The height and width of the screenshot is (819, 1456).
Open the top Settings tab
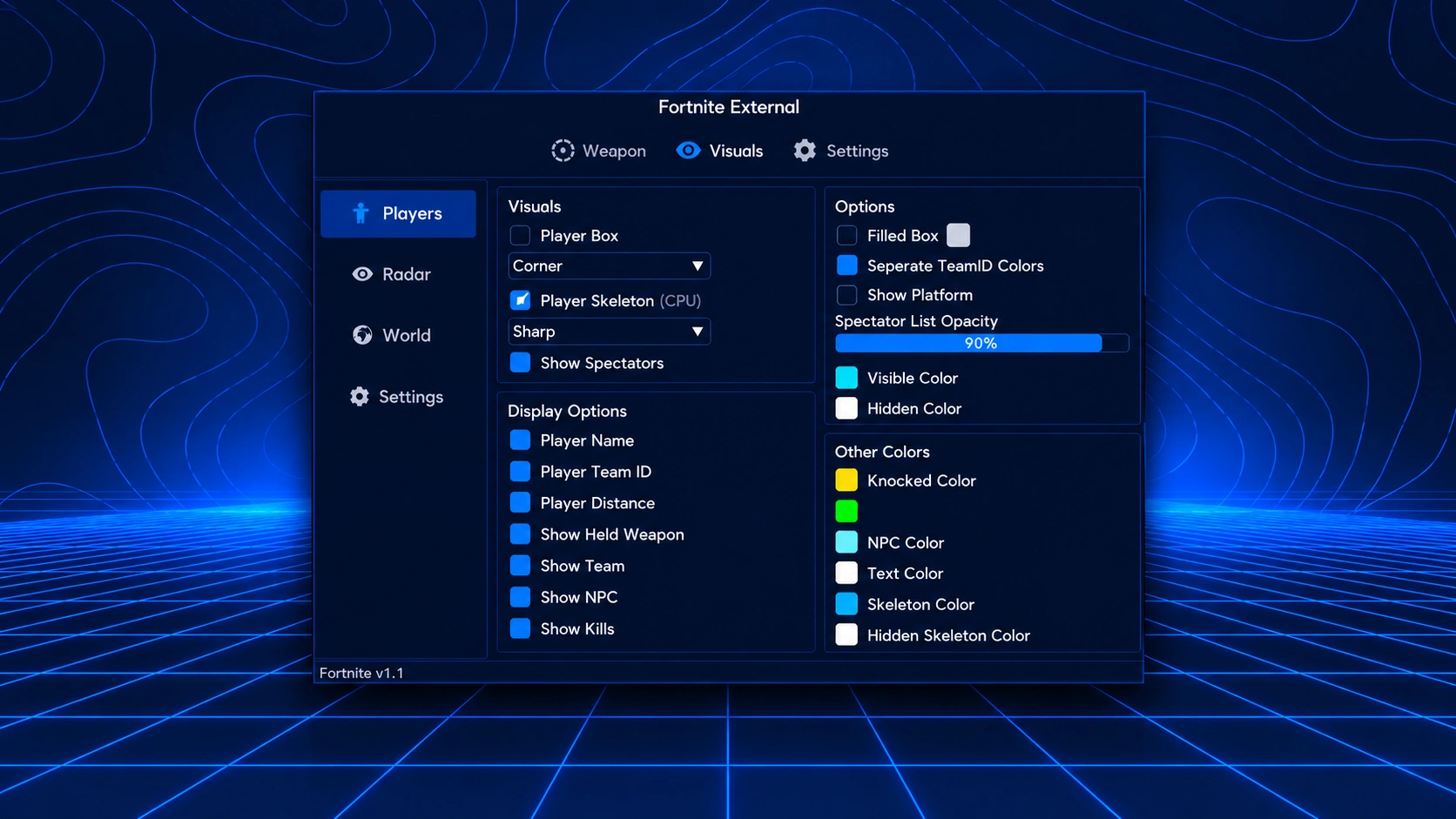pos(841,151)
